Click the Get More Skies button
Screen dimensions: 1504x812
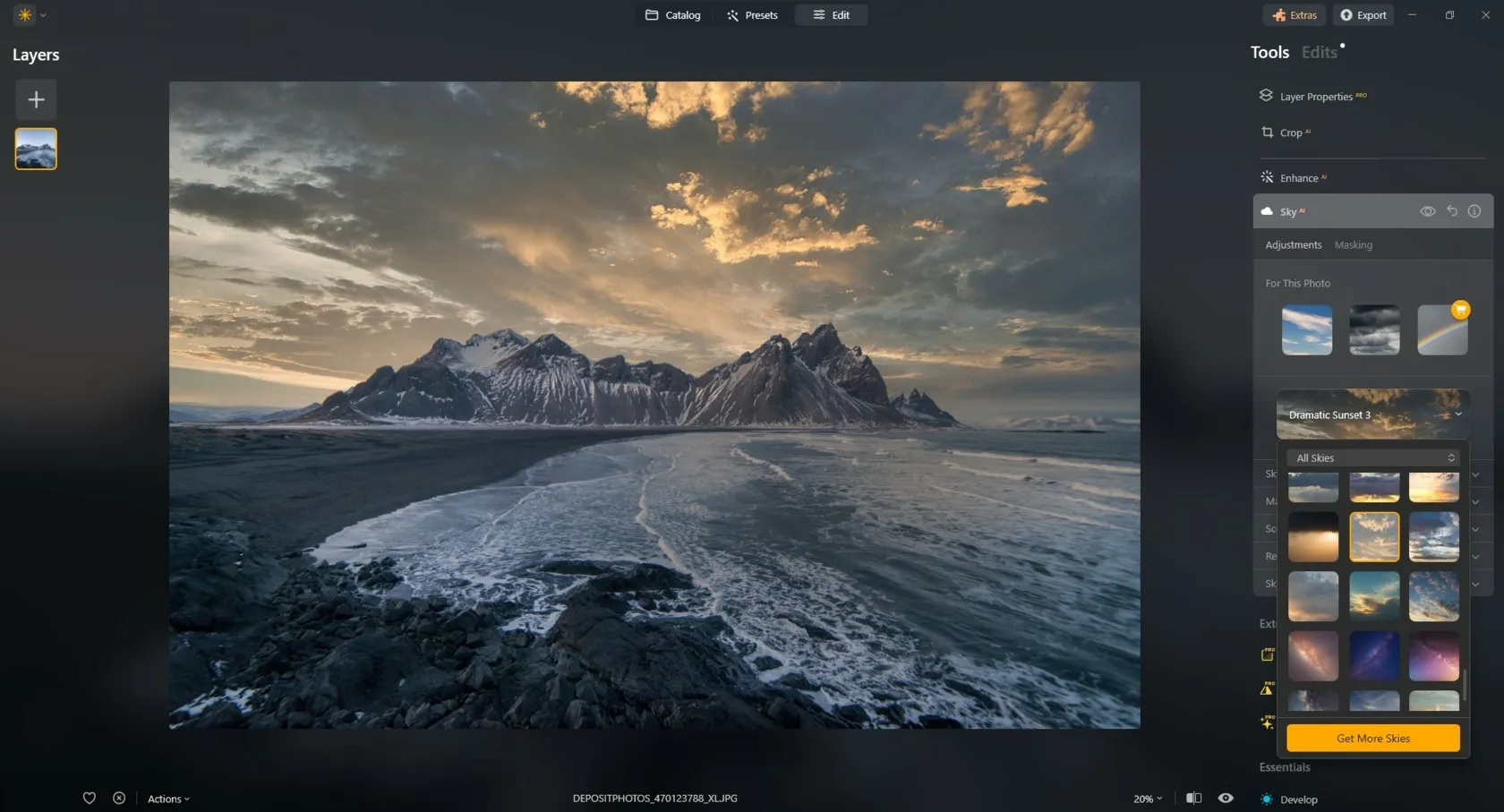coord(1372,738)
